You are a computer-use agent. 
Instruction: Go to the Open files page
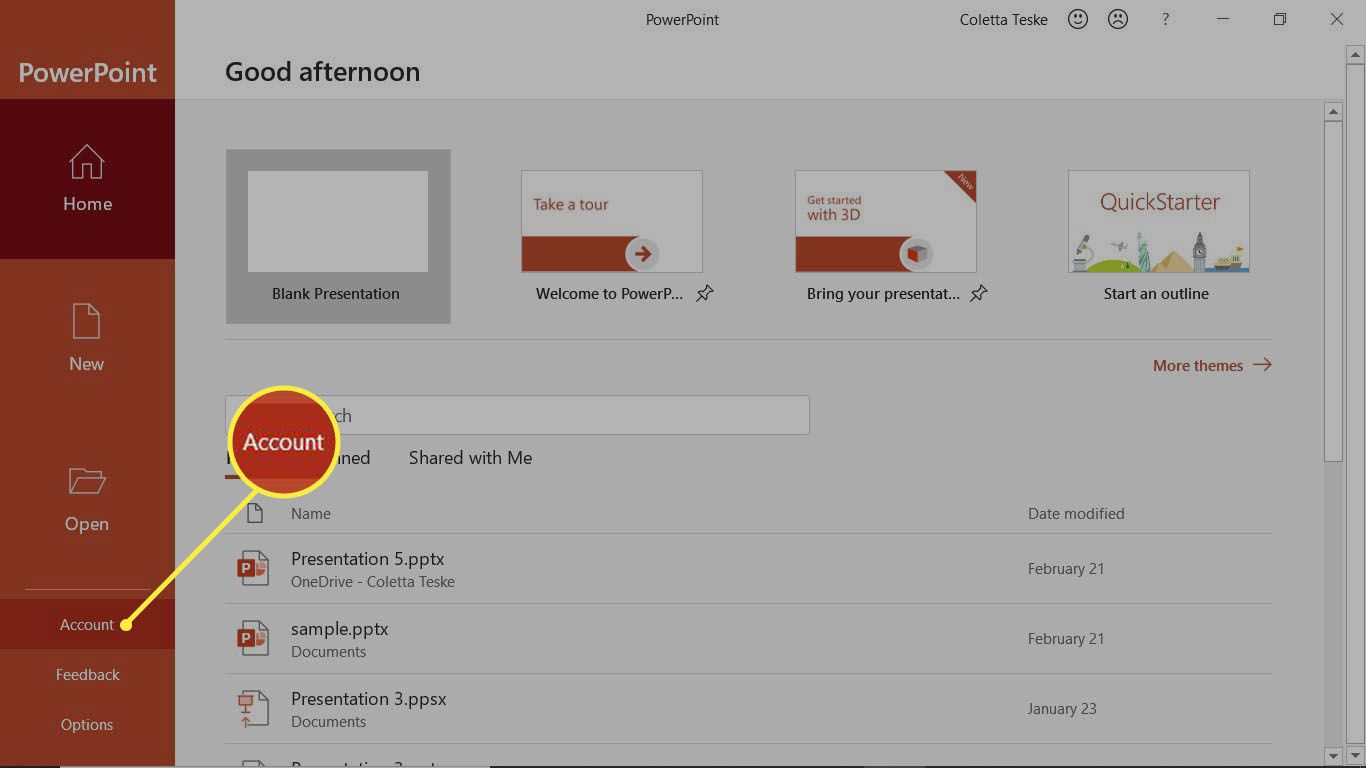87,499
